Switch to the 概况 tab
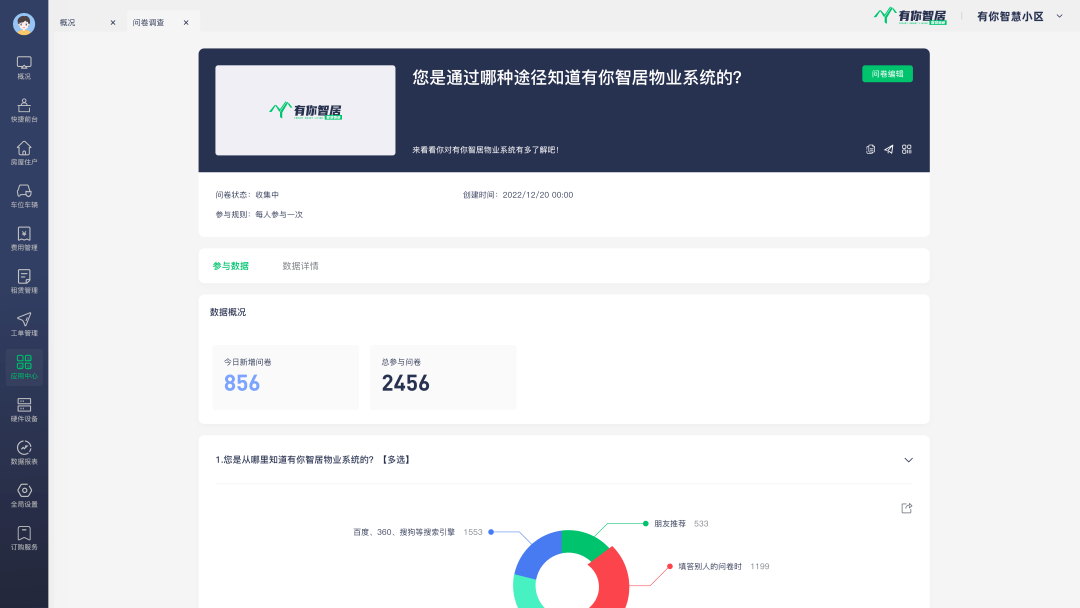Image resolution: width=1080 pixels, height=608 pixels. point(68,23)
